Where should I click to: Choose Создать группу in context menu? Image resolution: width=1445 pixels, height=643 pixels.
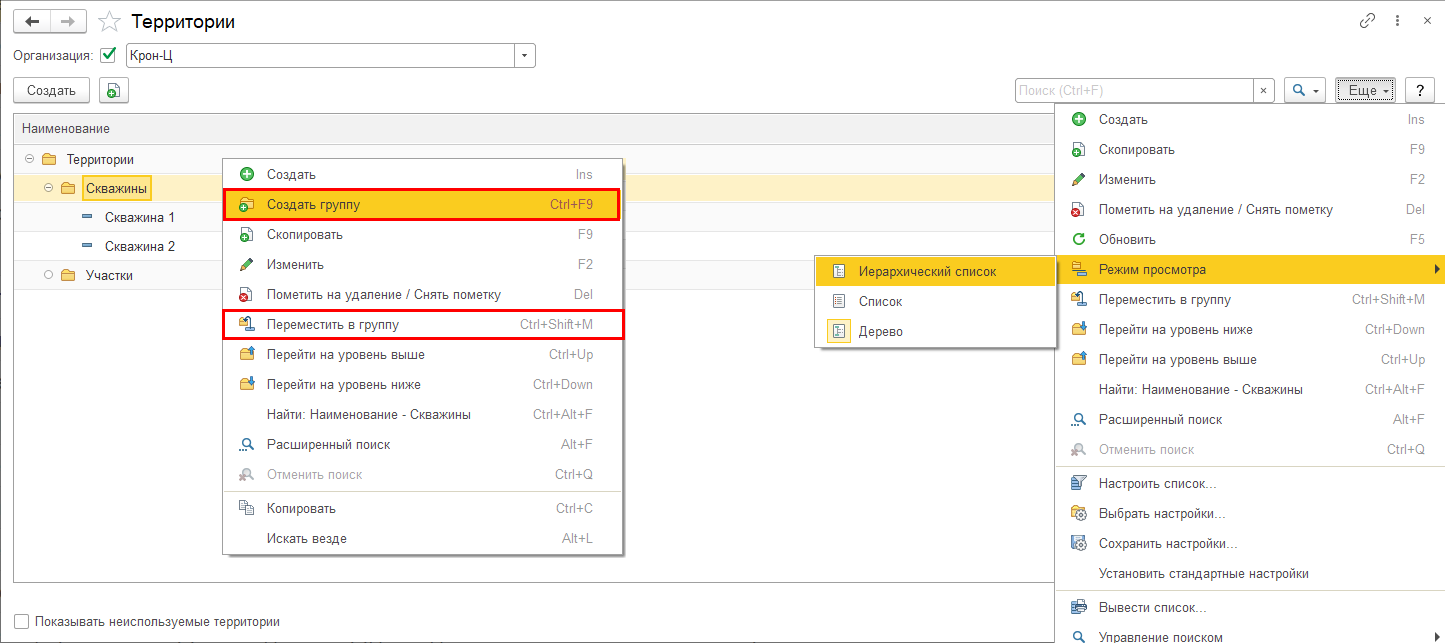pyautogui.click(x=313, y=205)
